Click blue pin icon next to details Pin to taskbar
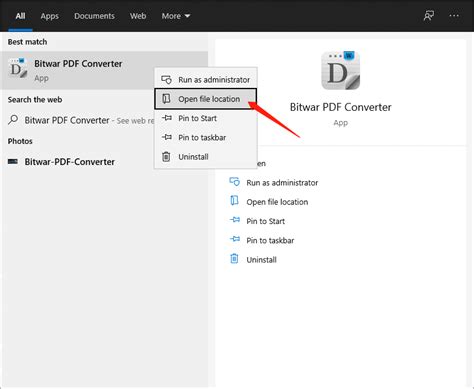The image size is (474, 389). (235, 239)
